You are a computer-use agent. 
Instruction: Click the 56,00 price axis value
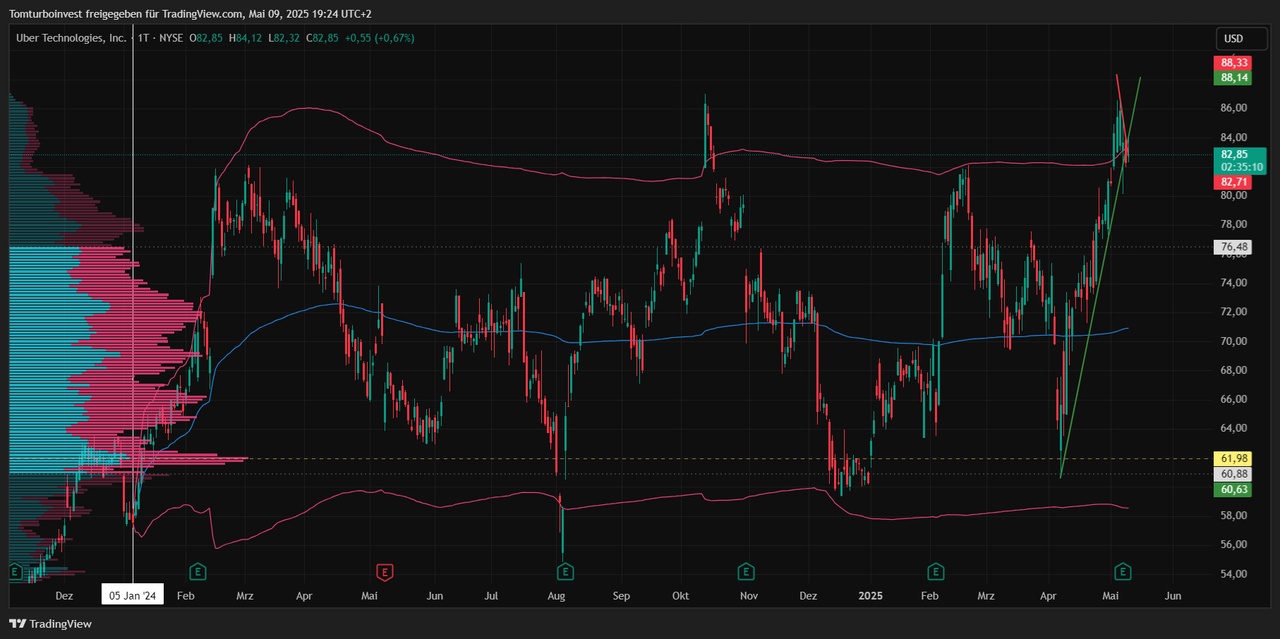(x=1233, y=545)
